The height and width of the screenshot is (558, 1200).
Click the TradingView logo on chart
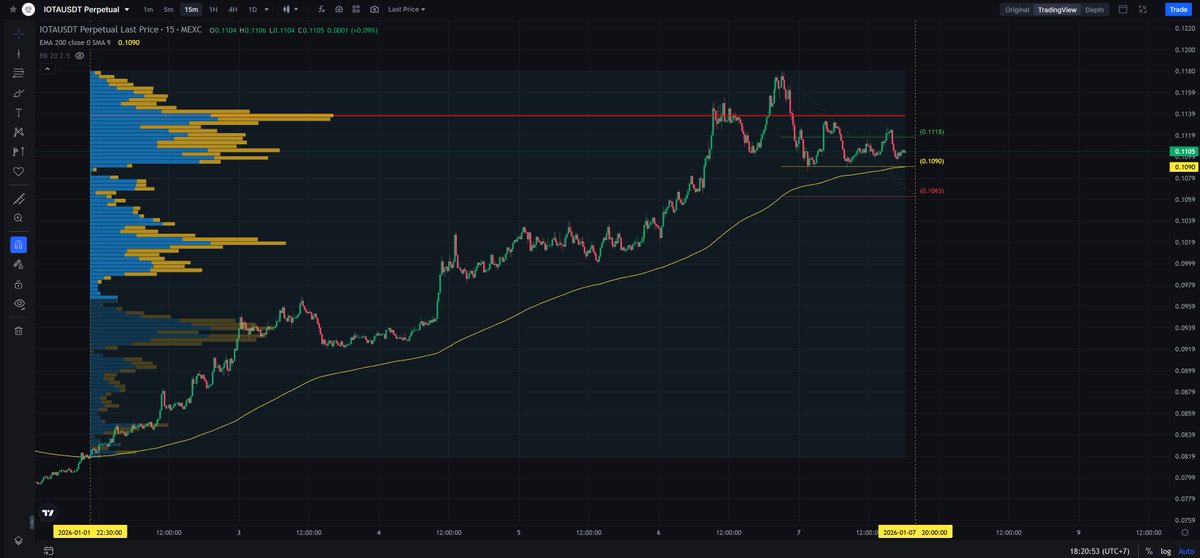(47, 512)
